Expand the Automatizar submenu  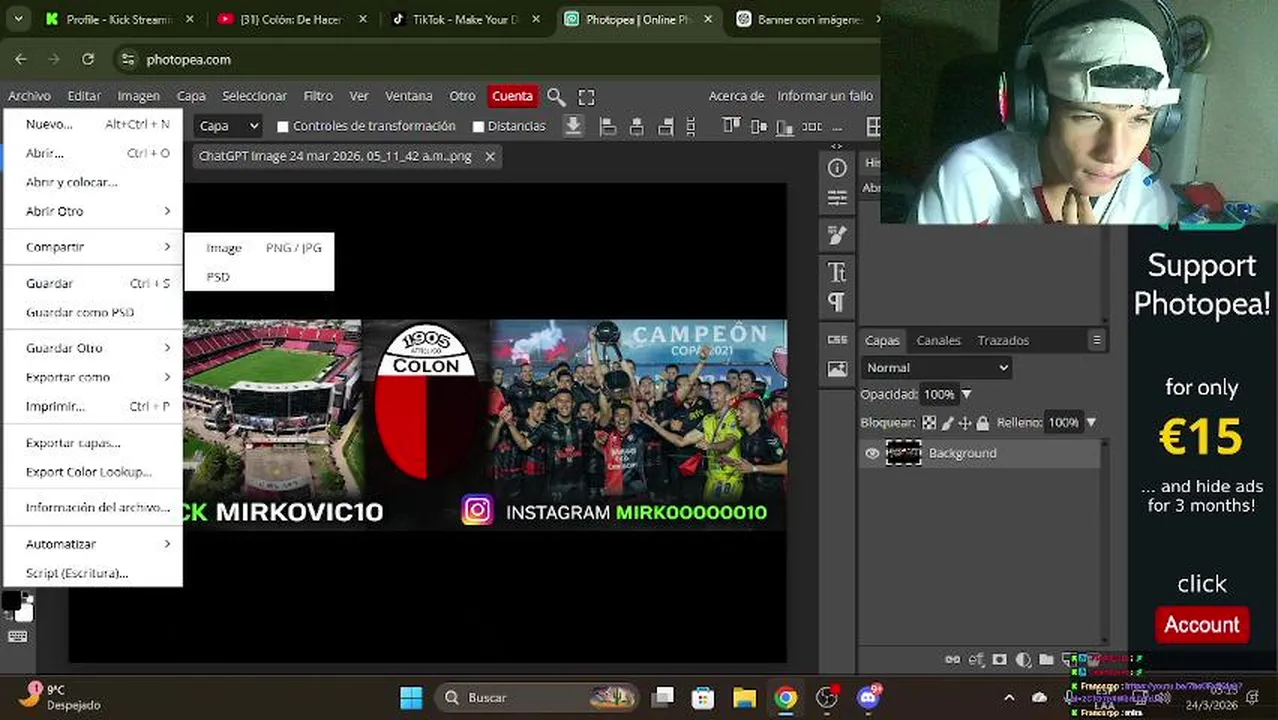click(x=93, y=544)
